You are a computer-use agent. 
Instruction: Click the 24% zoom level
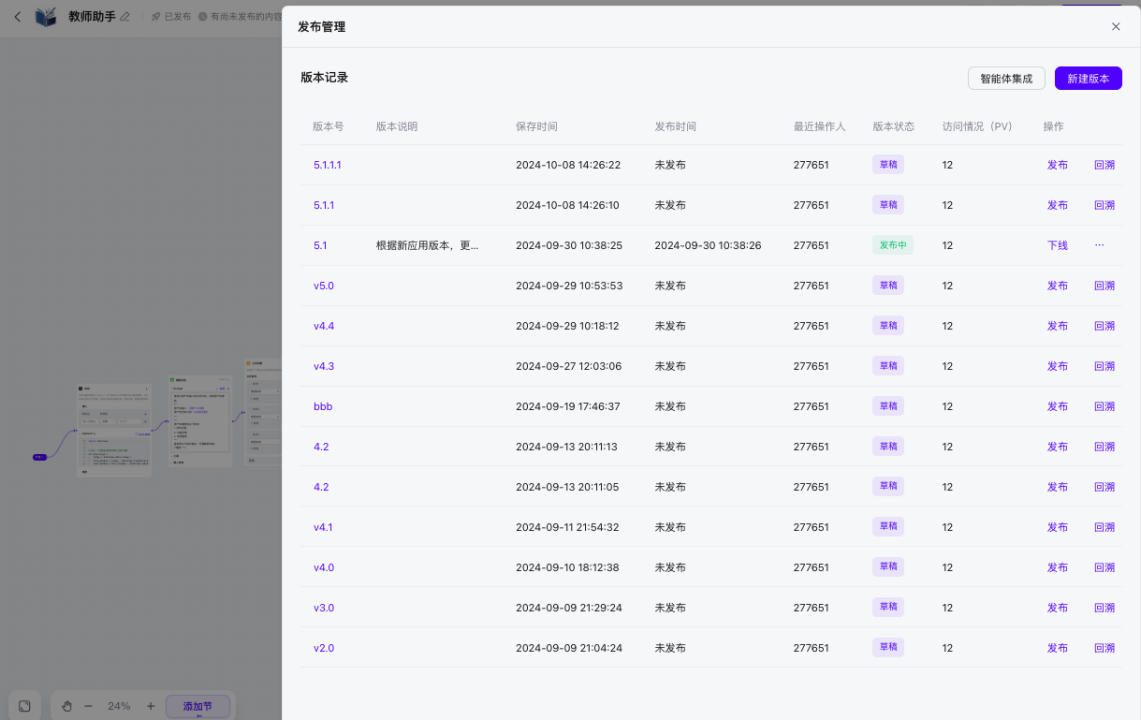119,706
